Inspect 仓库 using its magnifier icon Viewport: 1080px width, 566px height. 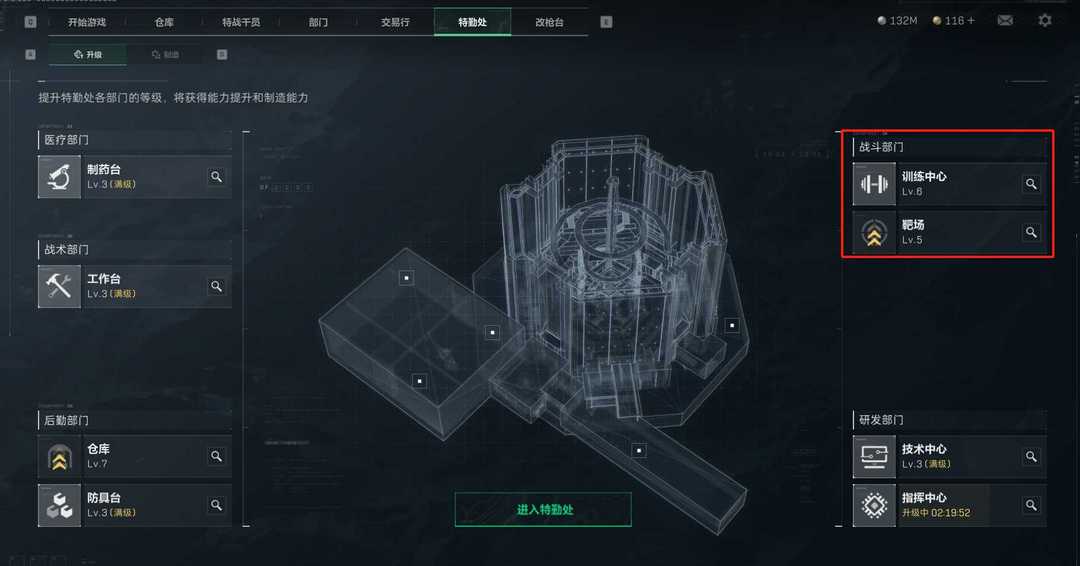(216, 457)
